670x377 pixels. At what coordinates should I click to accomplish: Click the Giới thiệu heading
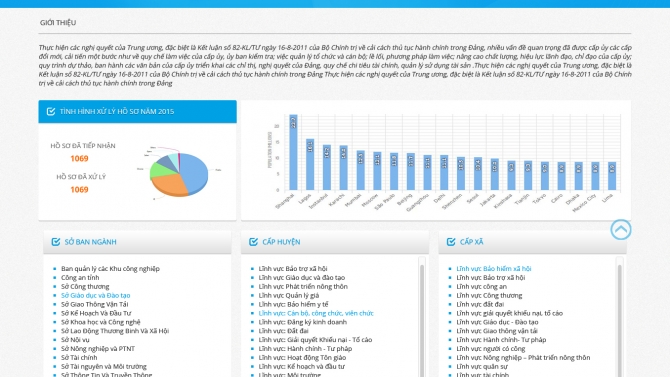pyautogui.click(x=58, y=23)
